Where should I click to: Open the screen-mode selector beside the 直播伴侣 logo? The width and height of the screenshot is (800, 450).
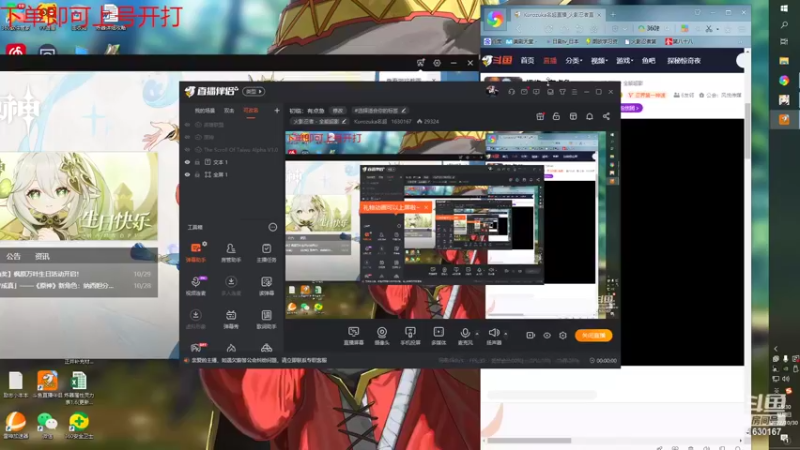(254, 92)
